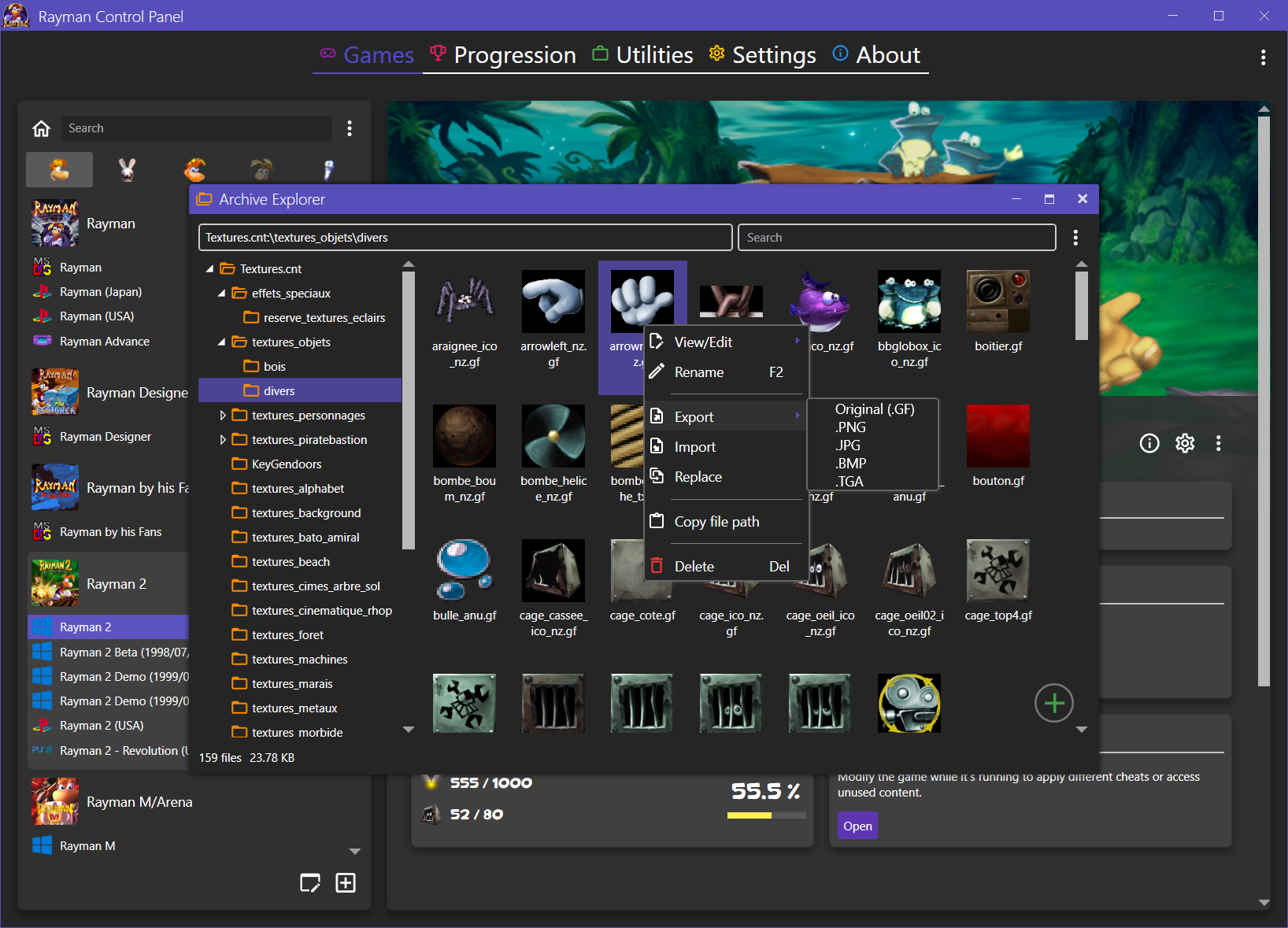1288x928 pixels.
Task: Choose Import in context menu
Action: [726, 446]
